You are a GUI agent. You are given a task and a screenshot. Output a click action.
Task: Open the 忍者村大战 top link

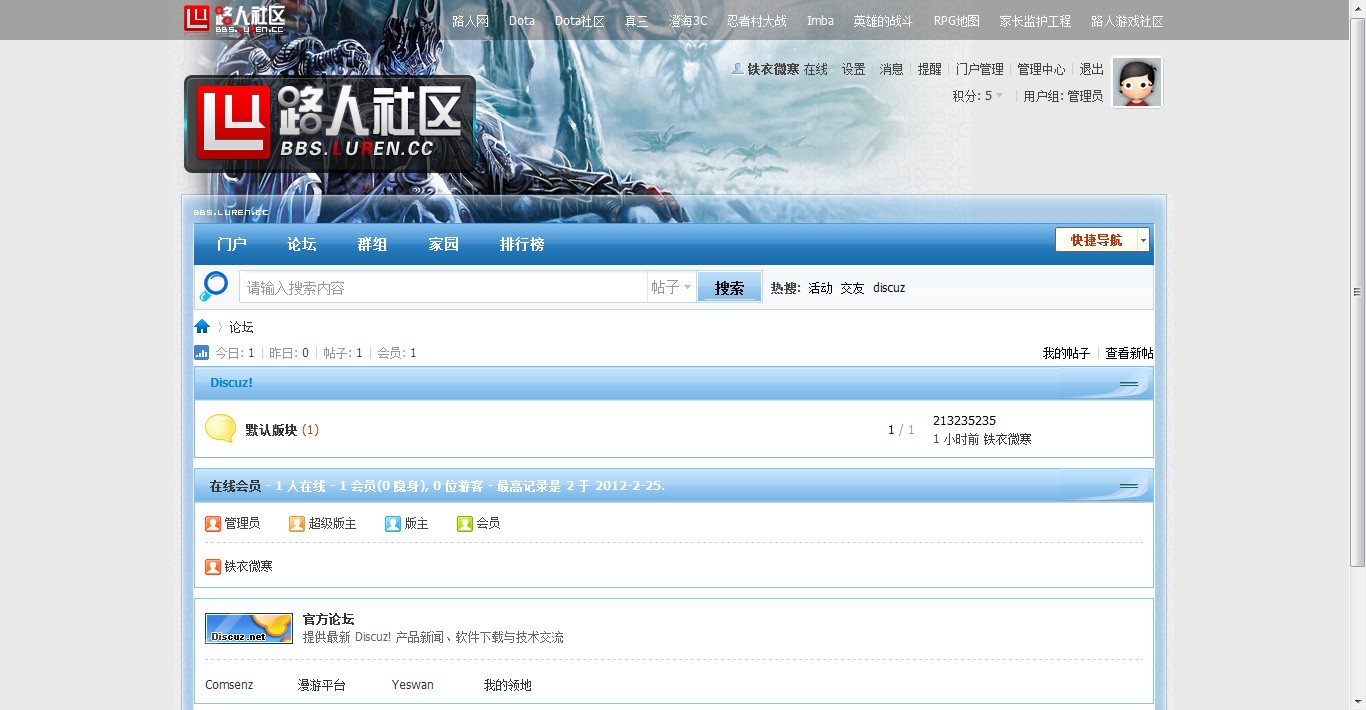757,21
